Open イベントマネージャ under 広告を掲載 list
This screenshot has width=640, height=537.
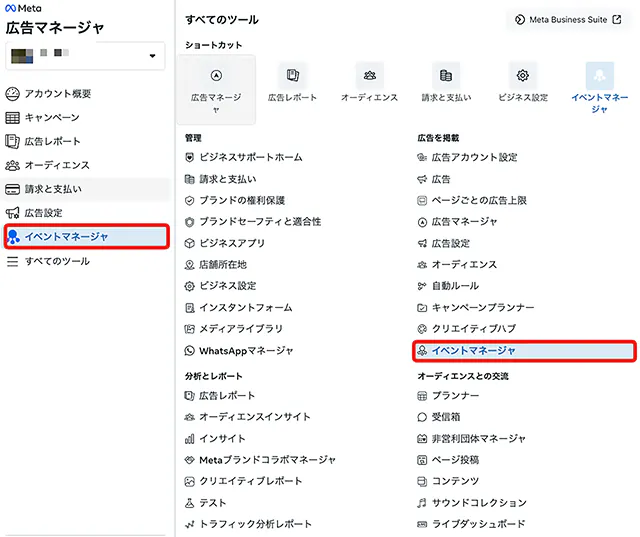(524, 351)
